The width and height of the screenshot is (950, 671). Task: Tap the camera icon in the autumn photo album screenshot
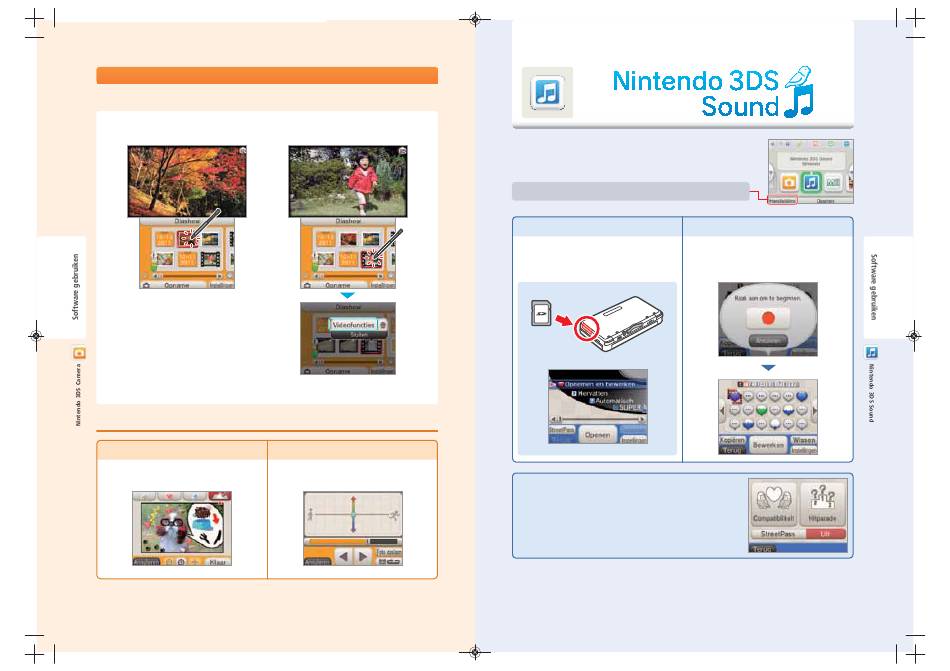[x=146, y=285]
